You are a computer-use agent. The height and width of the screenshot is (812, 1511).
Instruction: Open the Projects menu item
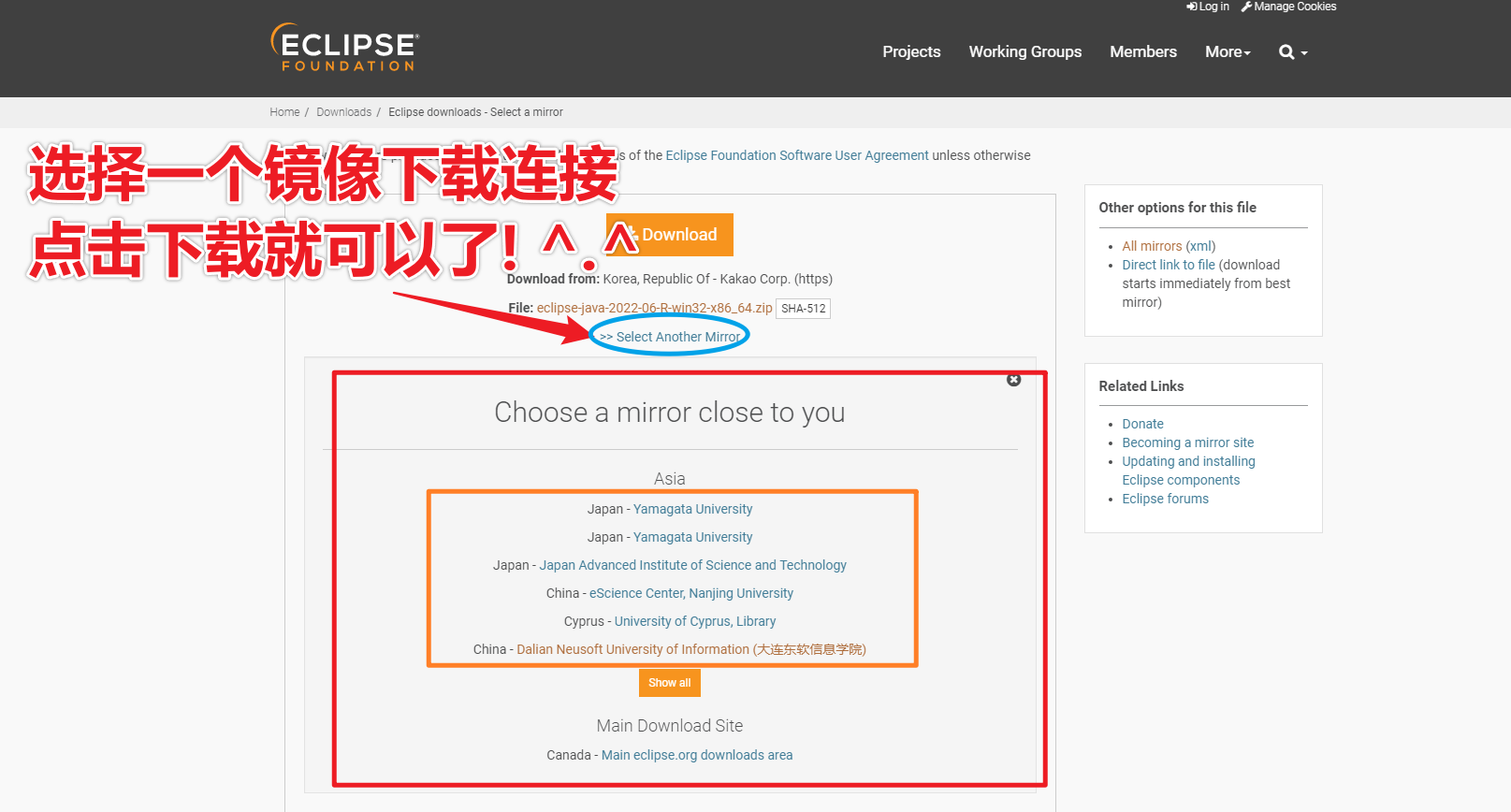click(911, 52)
